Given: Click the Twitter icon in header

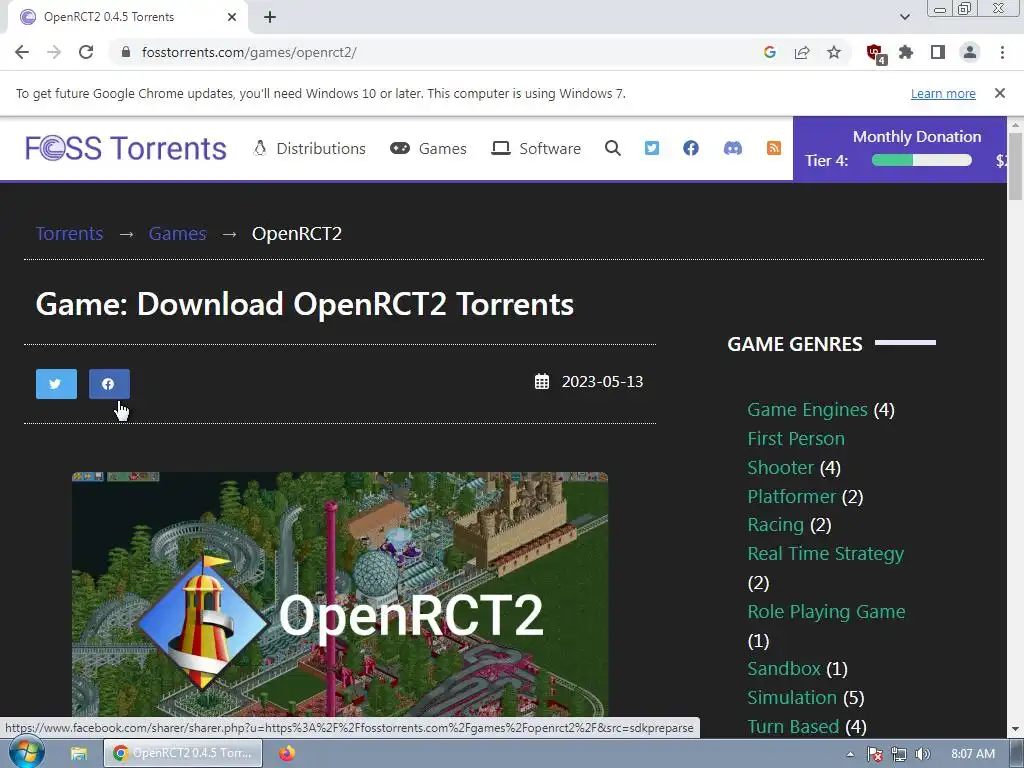Looking at the screenshot, I should click(652, 148).
